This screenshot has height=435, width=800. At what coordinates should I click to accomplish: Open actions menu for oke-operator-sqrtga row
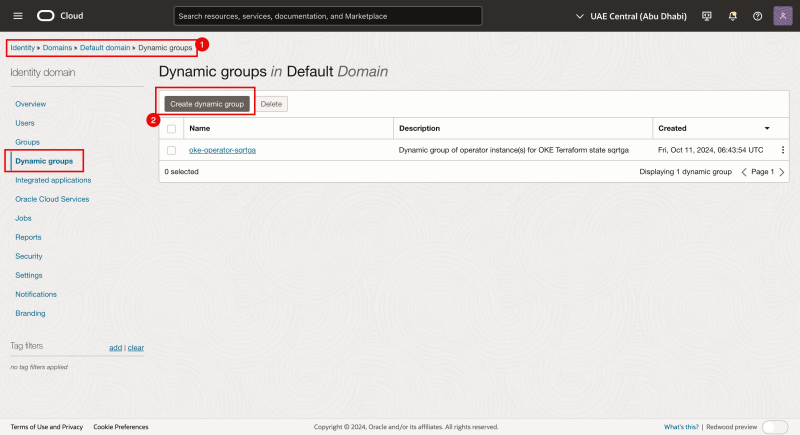pyautogui.click(x=783, y=150)
